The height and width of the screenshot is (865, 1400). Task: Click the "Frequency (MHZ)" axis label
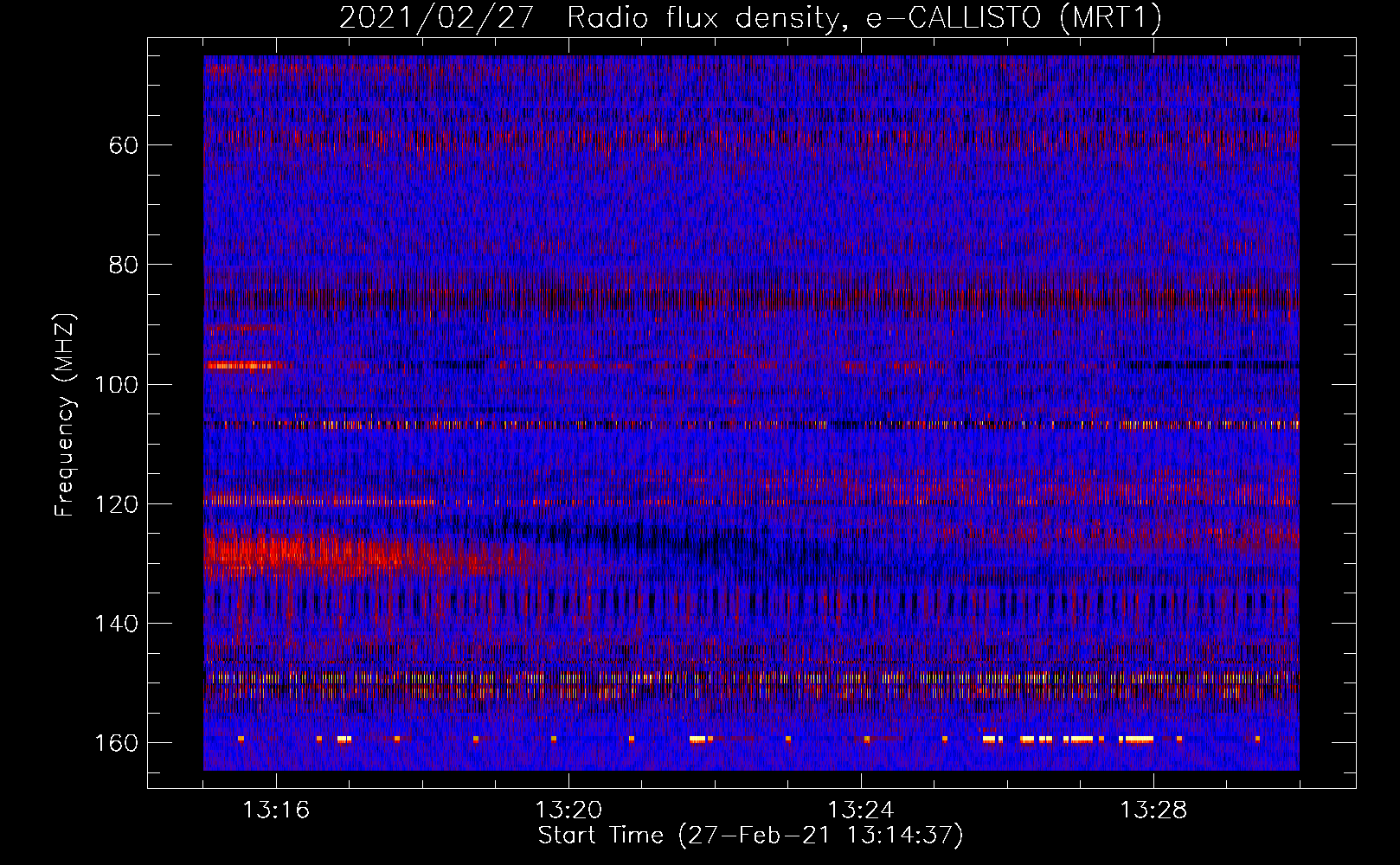(x=65, y=415)
